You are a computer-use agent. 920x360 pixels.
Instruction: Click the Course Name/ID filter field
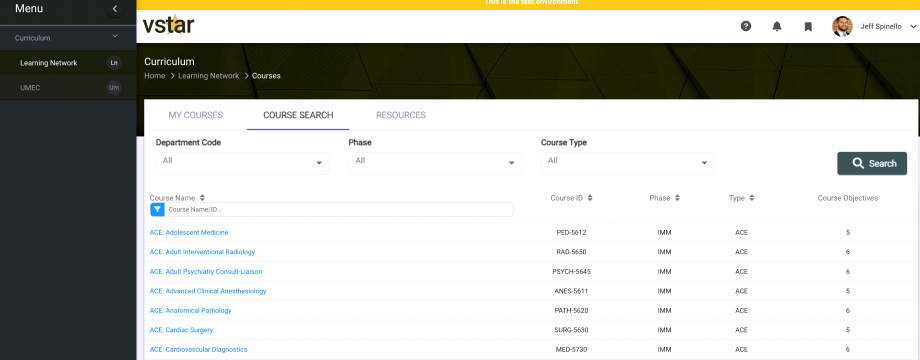pos(339,209)
